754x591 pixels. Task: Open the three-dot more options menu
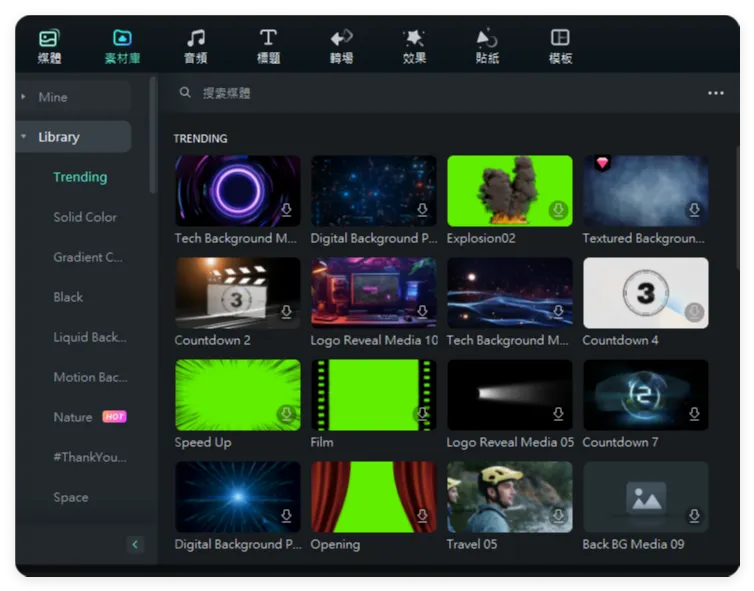715,93
